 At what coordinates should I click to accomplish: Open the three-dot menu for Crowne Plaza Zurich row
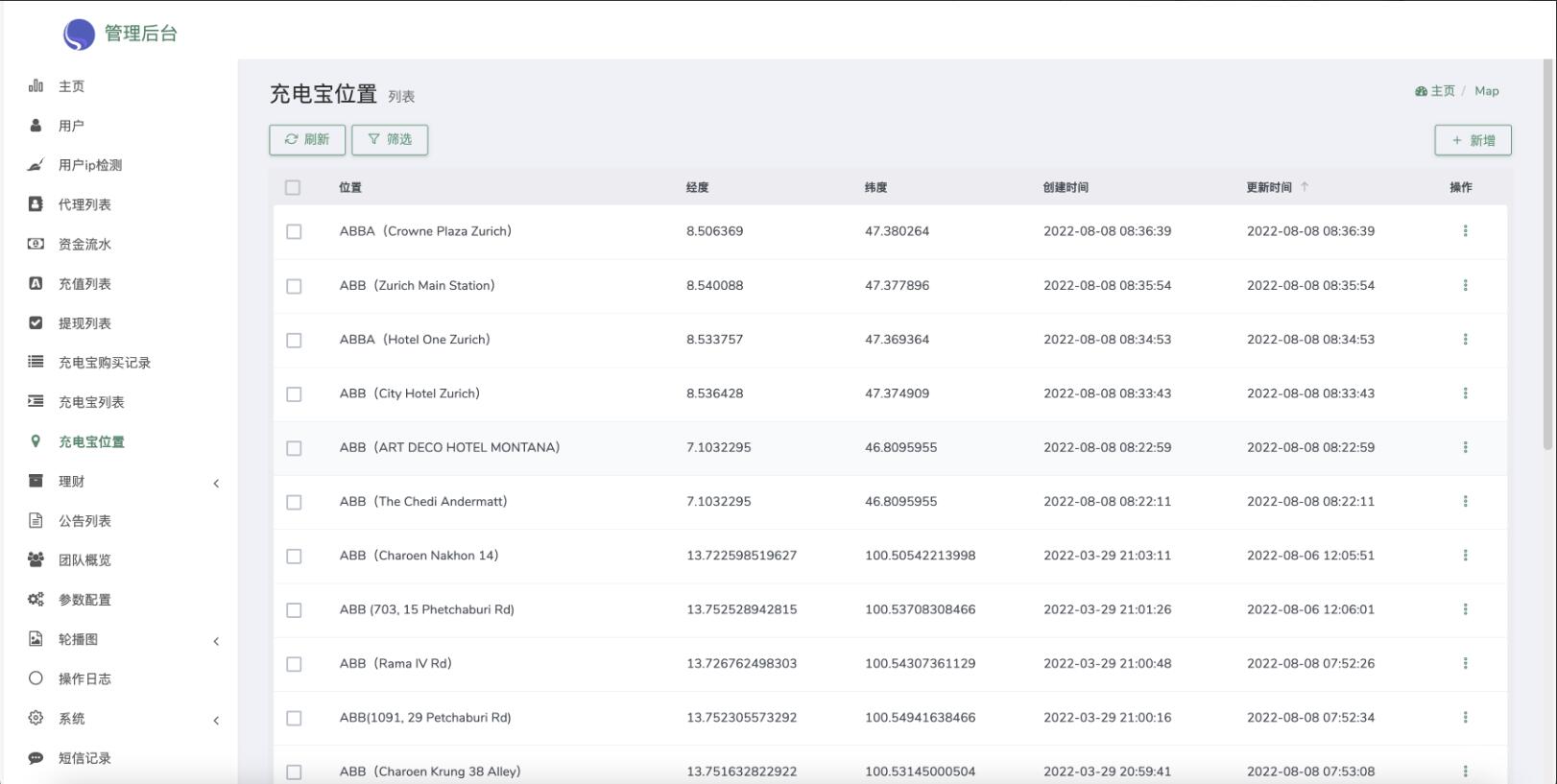tap(1465, 231)
